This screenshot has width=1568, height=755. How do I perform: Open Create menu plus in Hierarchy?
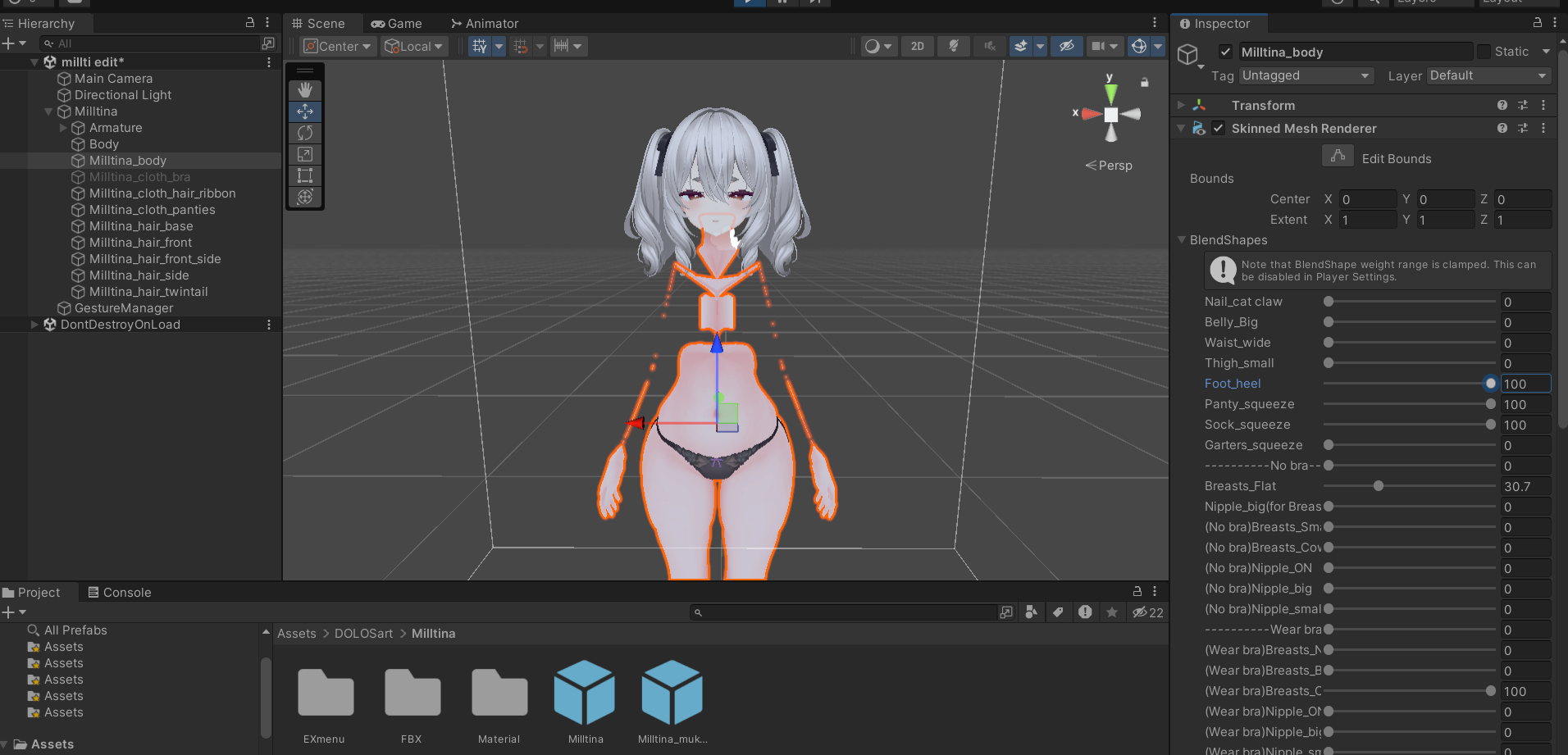point(8,43)
